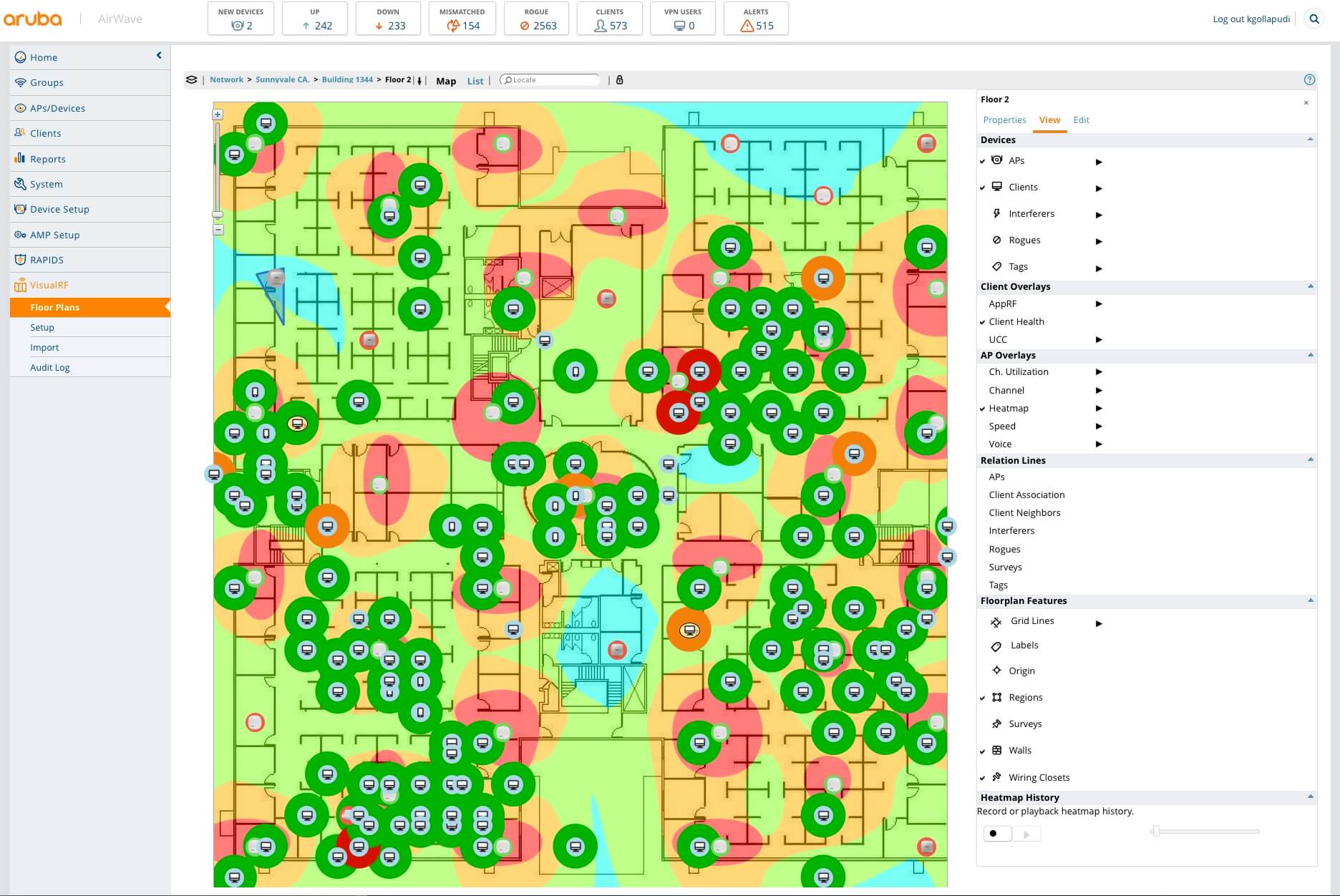
Task: Click the layers icon left of breadcrumb
Action: point(191,80)
